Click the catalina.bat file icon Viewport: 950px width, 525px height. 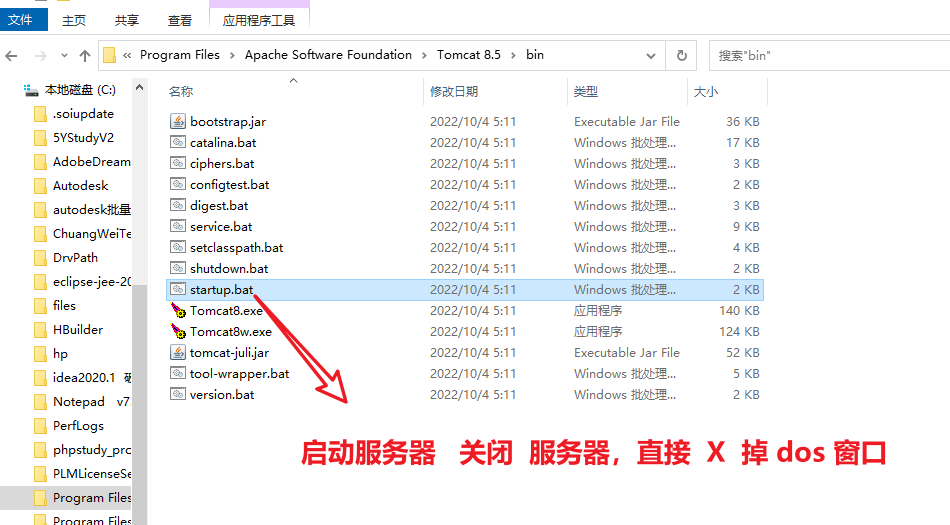(x=178, y=142)
